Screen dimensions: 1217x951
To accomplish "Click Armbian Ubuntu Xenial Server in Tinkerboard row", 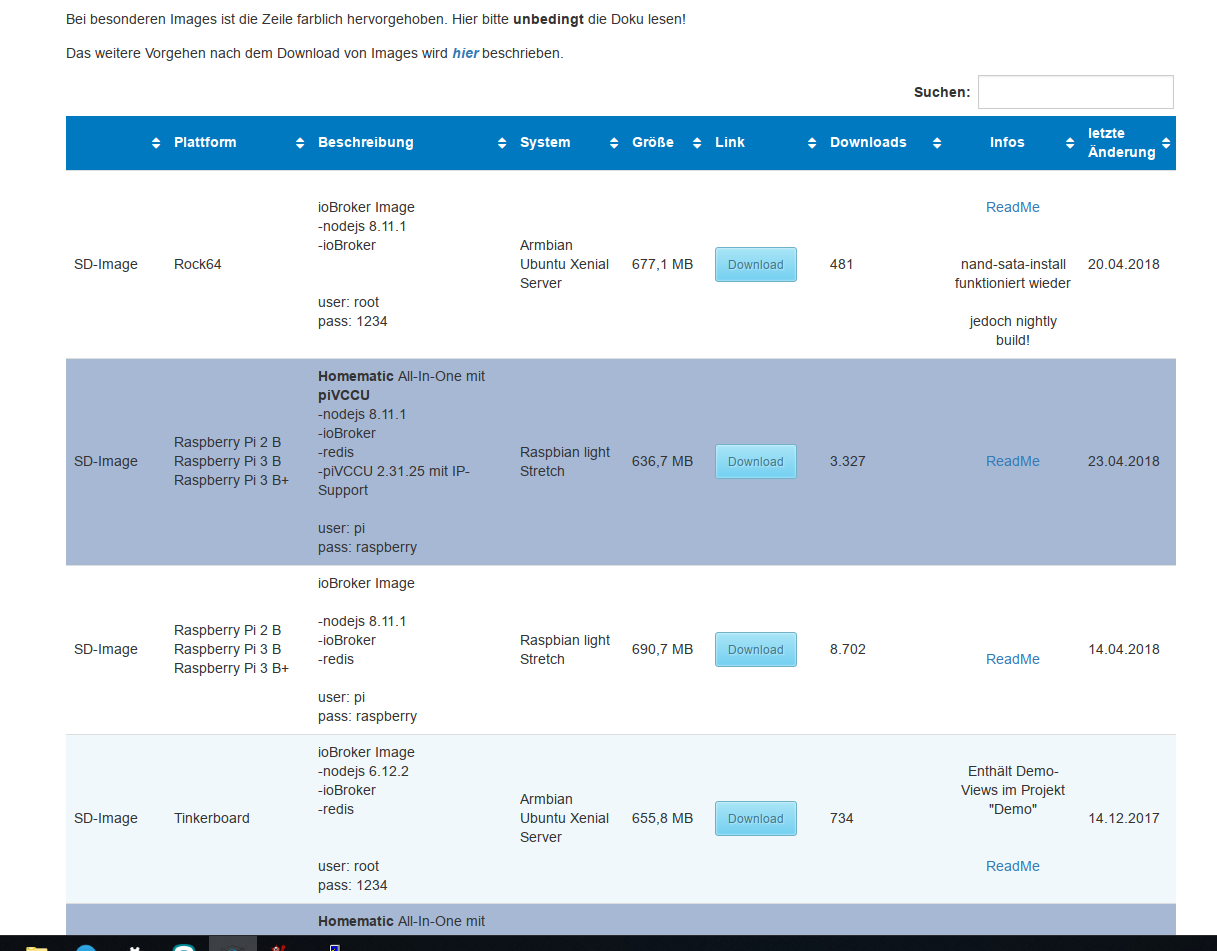I will (564, 818).
